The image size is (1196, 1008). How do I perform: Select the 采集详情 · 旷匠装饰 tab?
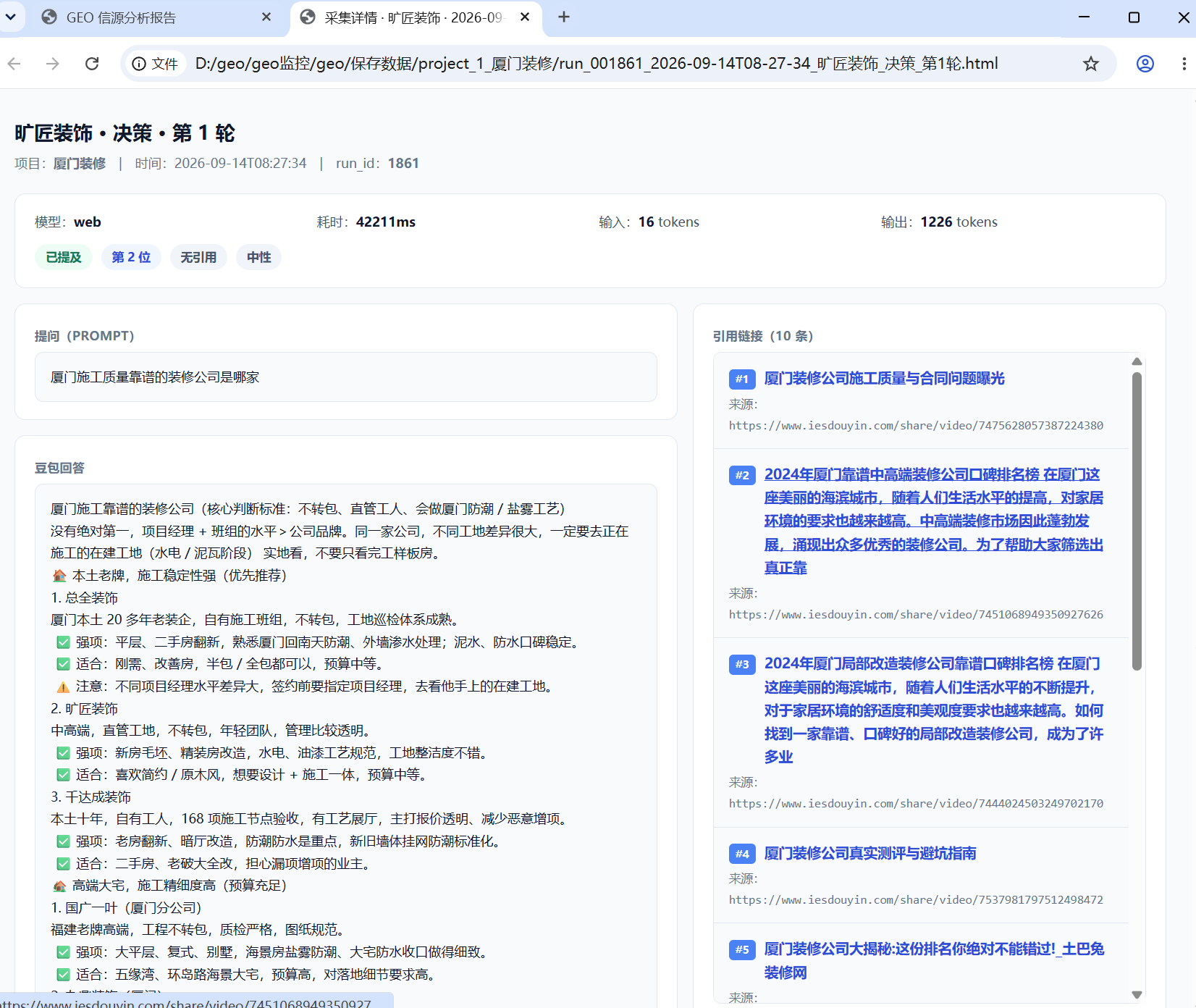(413, 17)
